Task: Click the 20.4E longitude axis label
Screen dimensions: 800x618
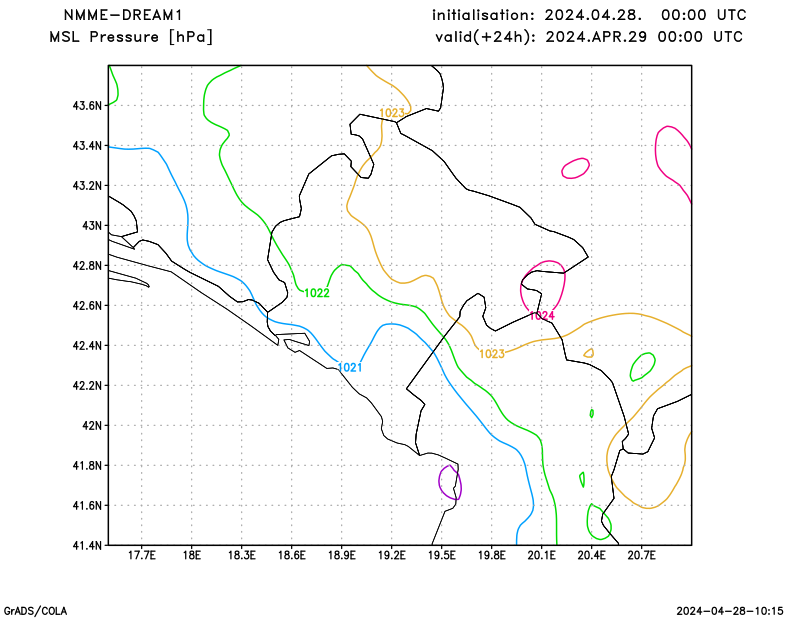Action: [592, 555]
